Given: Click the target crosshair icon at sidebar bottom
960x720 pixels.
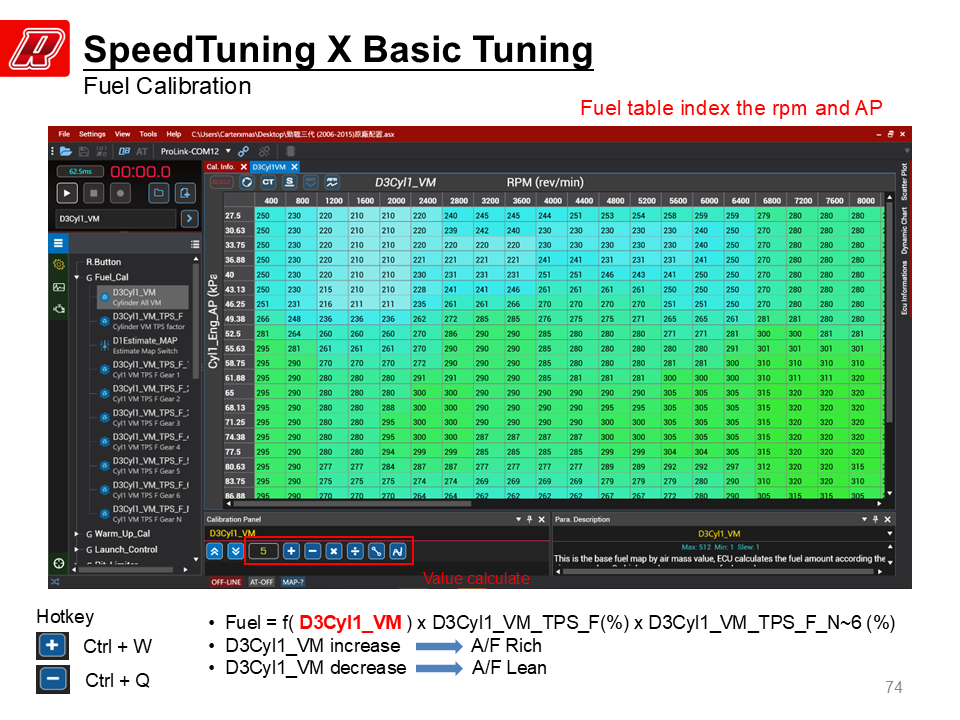Looking at the screenshot, I should (59, 563).
